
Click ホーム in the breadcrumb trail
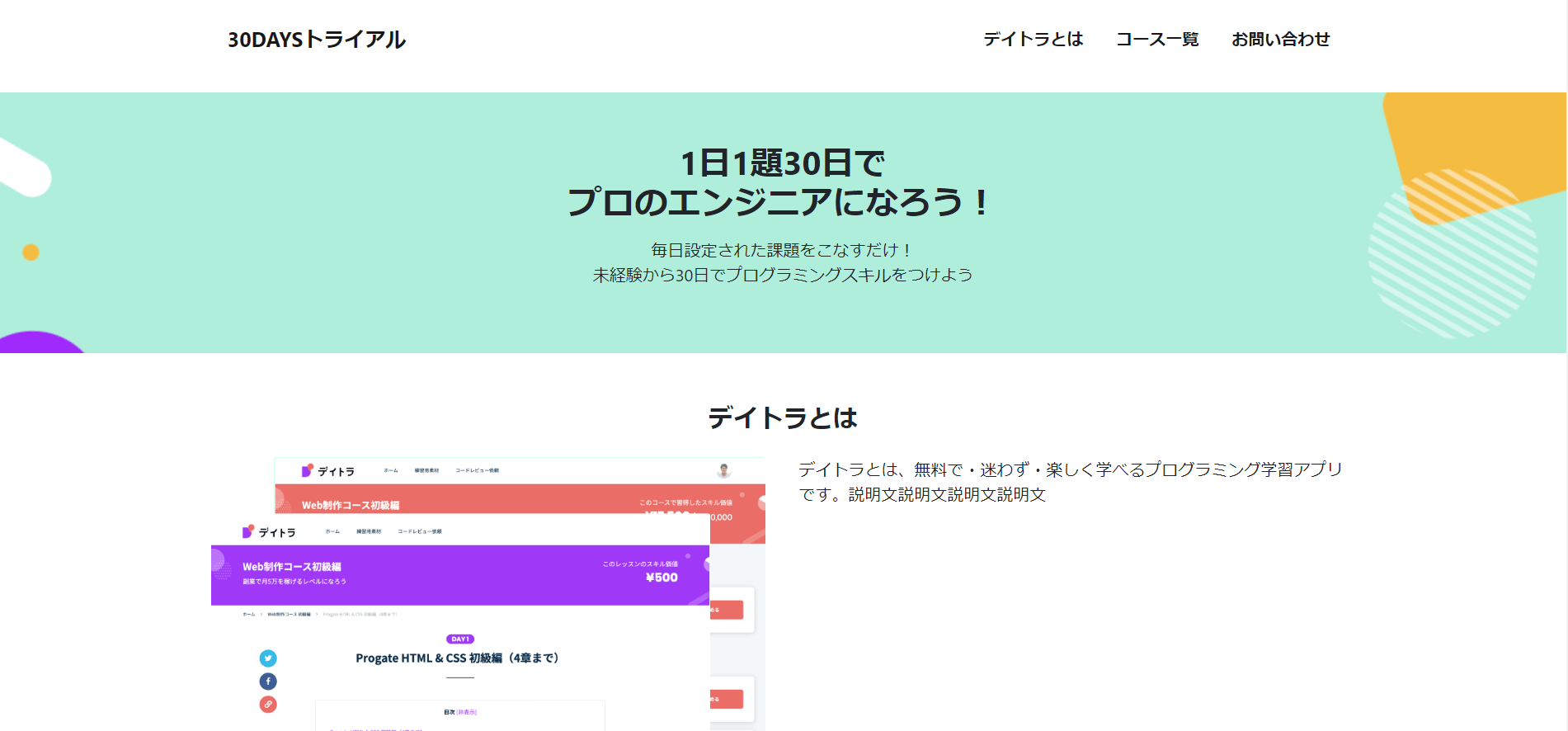pyautogui.click(x=248, y=615)
